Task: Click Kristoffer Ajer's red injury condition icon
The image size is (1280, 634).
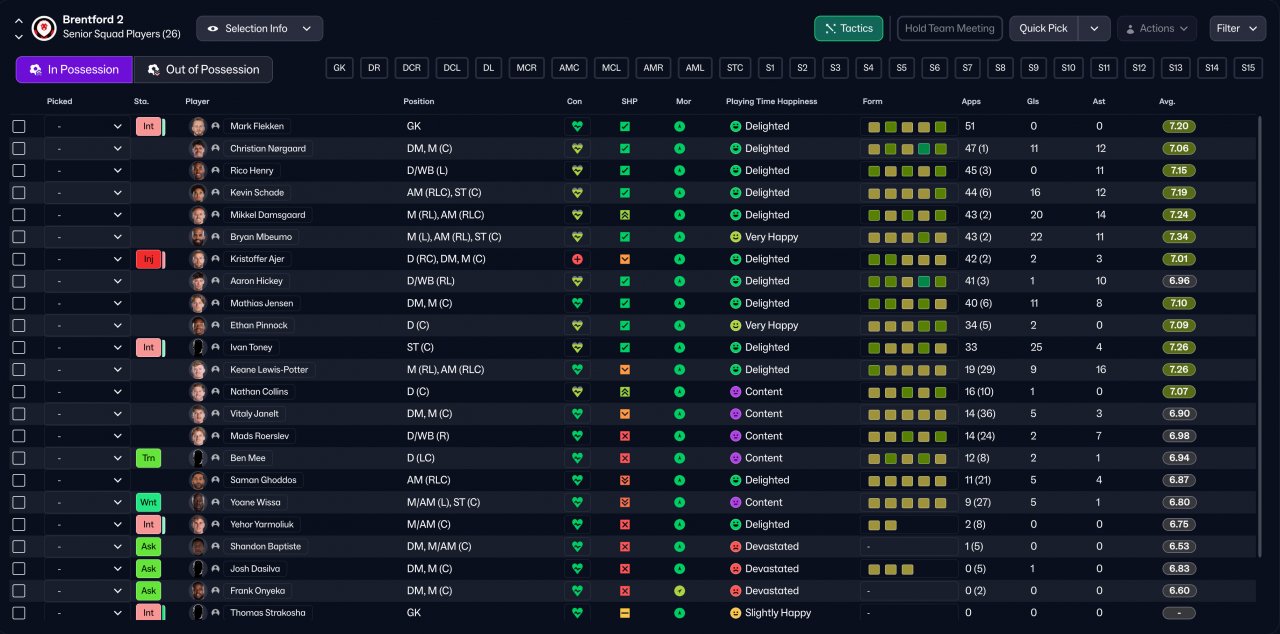Action: point(577,259)
